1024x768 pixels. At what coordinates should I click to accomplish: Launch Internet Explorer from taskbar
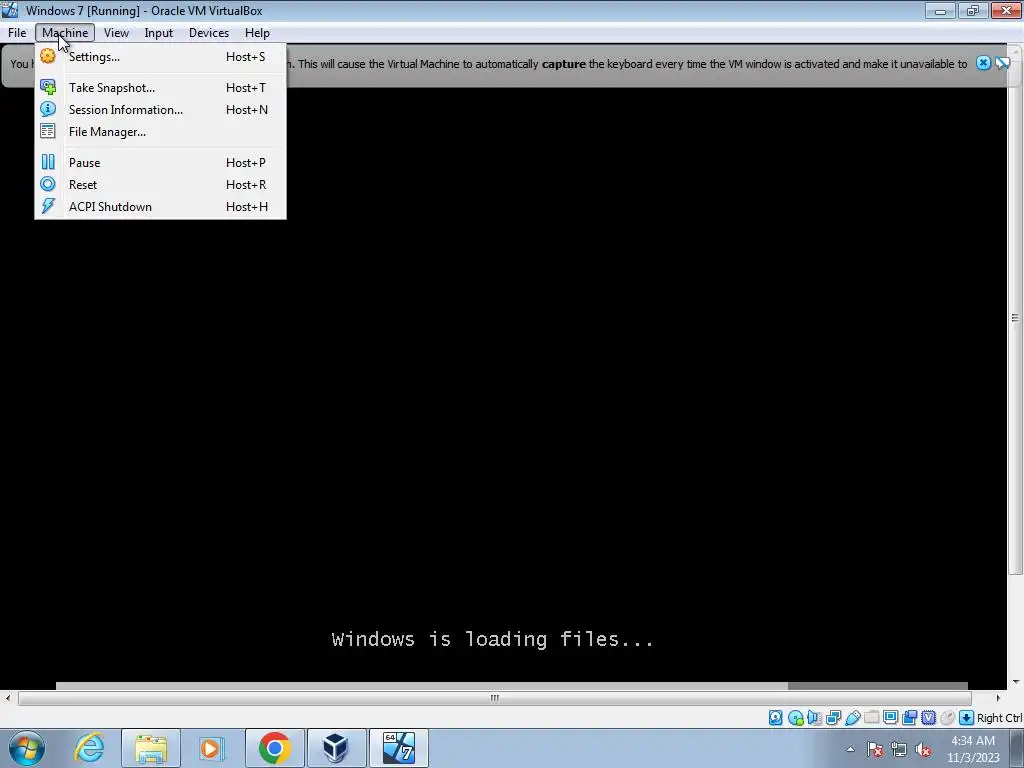pyautogui.click(x=89, y=748)
